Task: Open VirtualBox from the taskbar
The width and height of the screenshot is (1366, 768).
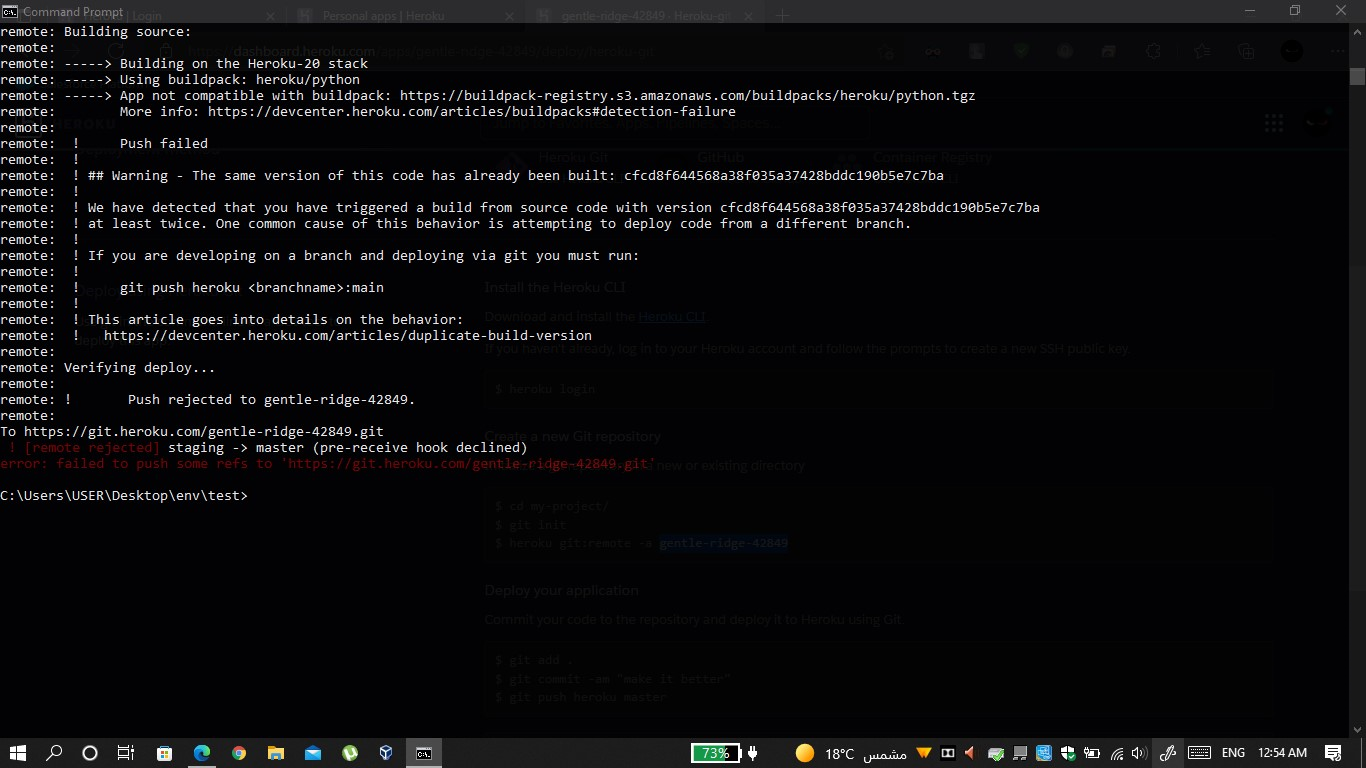Action: point(386,753)
